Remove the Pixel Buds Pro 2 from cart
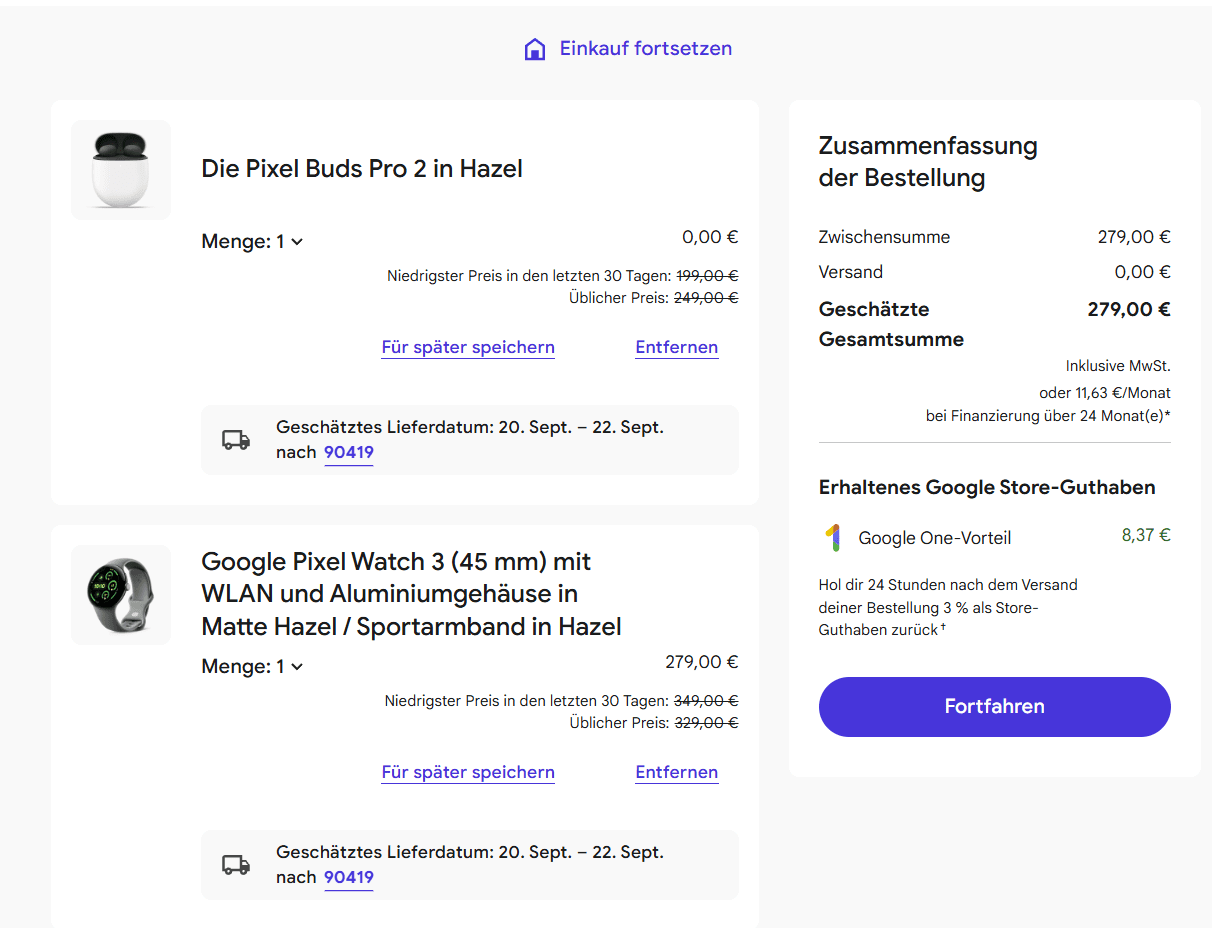This screenshot has height=928, width=1212. (x=676, y=347)
